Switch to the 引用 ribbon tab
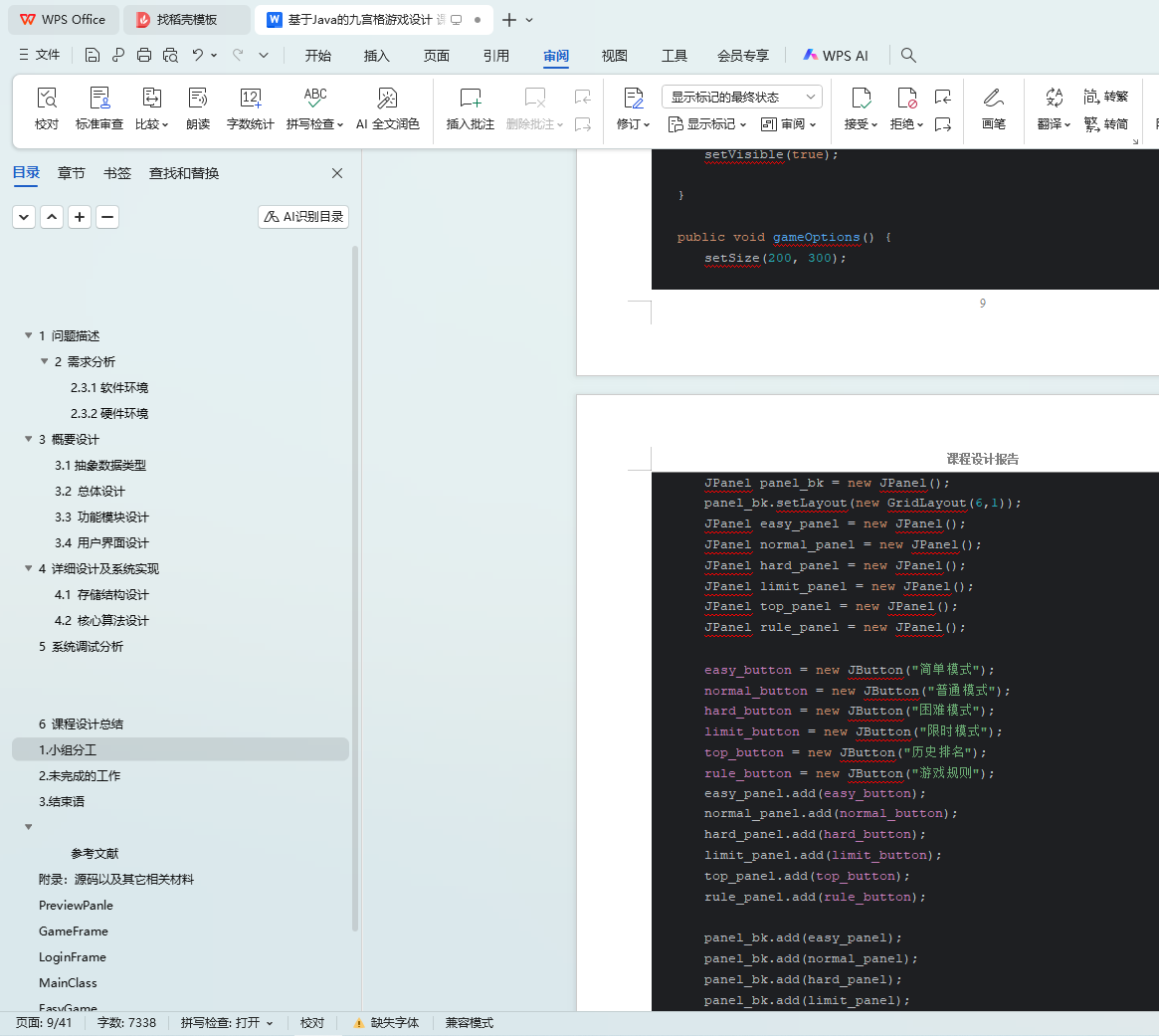This screenshot has height=1036, width=1159. click(496, 56)
